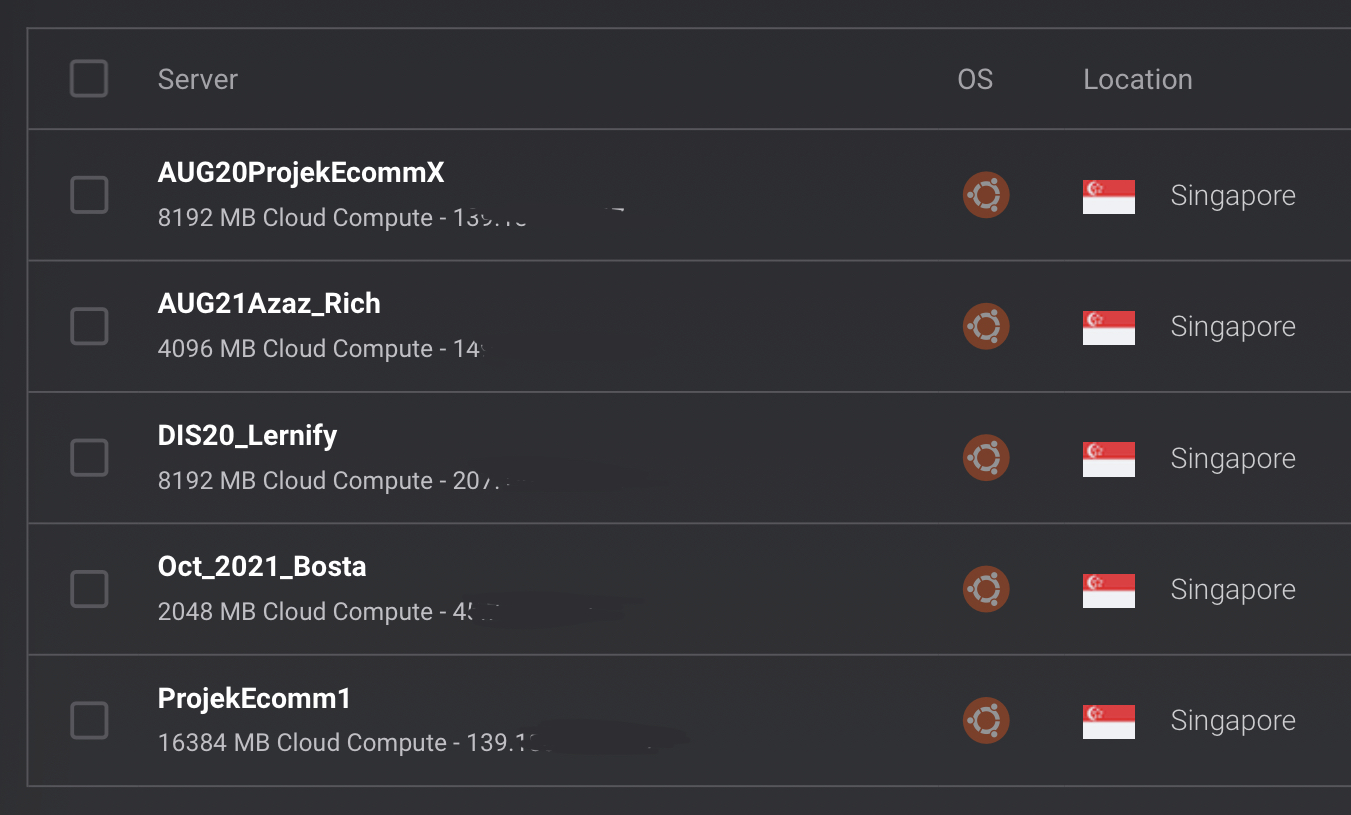Toggle the select-all checkbox in header
This screenshot has height=815, width=1351.
point(89,78)
